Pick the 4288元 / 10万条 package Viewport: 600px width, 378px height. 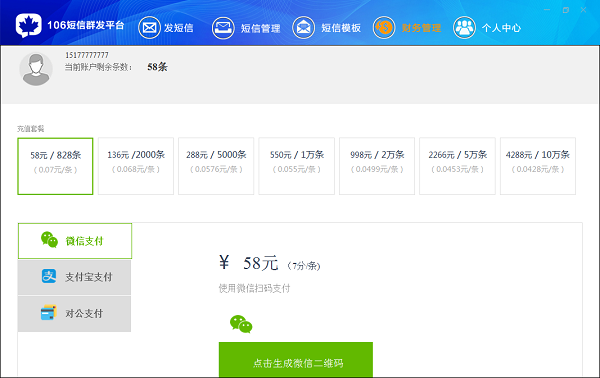click(538, 166)
